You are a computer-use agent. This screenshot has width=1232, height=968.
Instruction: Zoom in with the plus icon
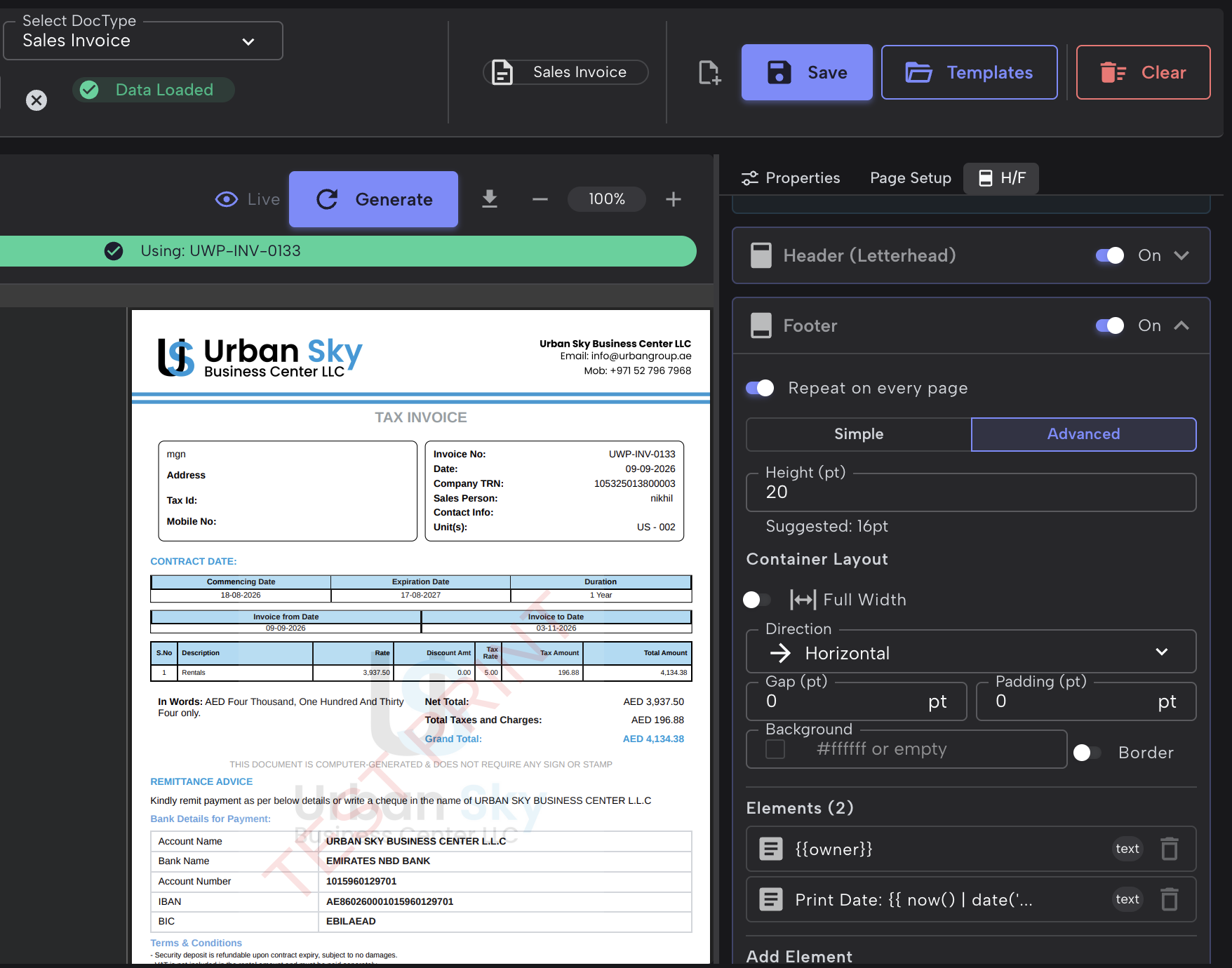pos(674,199)
